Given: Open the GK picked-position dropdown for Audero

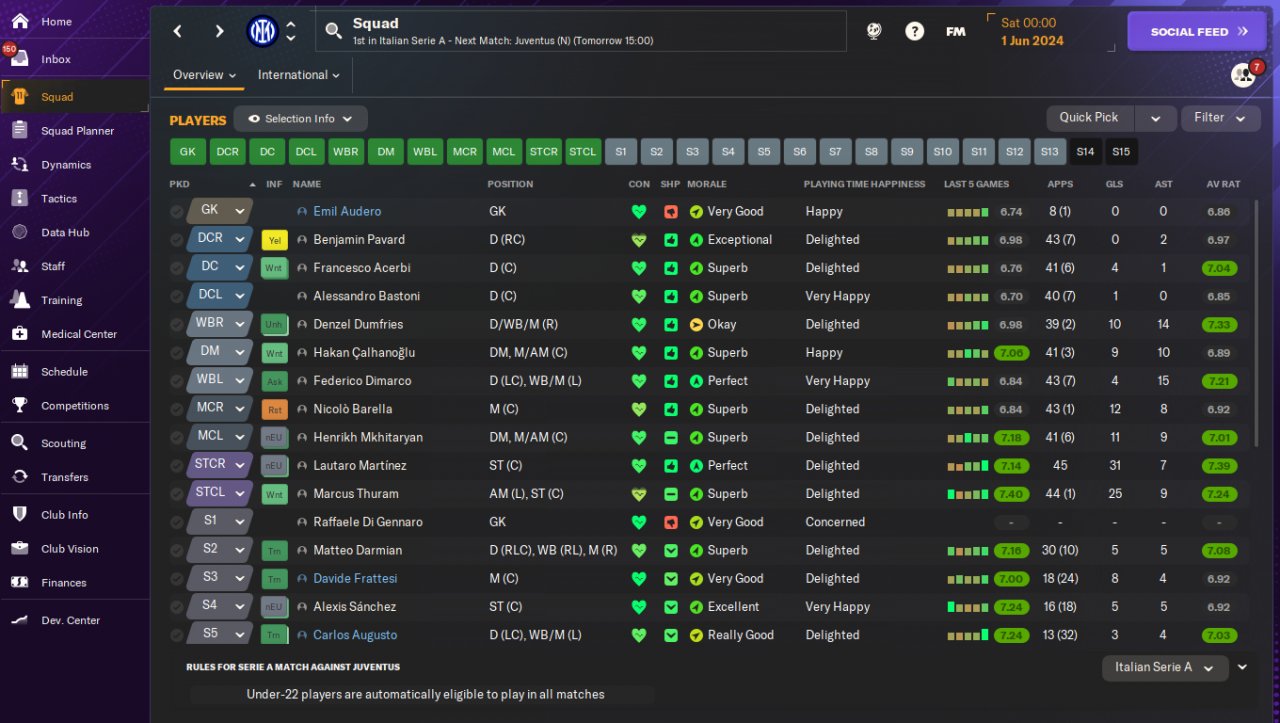Looking at the screenshot, I should point(219,211).
